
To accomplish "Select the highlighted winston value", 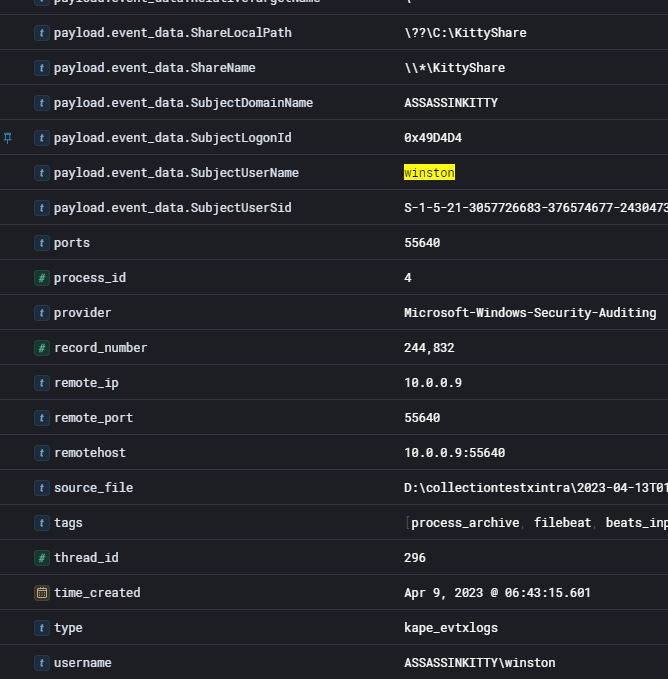I will coord(429,173).
